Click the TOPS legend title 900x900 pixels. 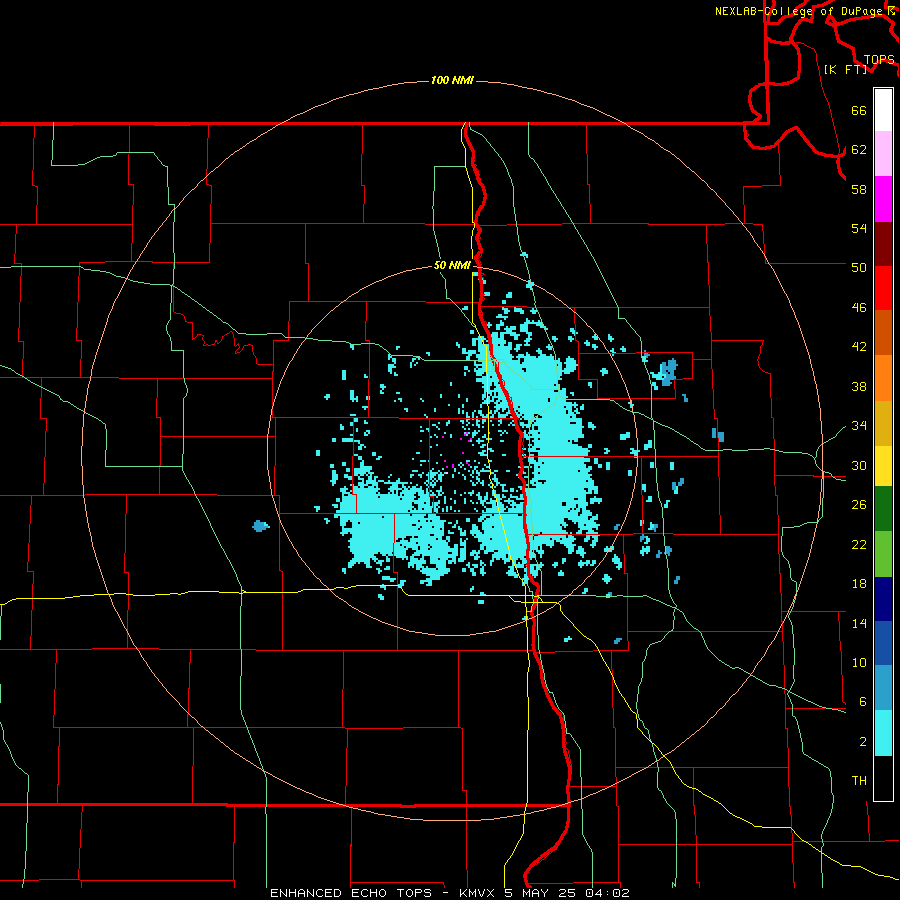(879, 60)
